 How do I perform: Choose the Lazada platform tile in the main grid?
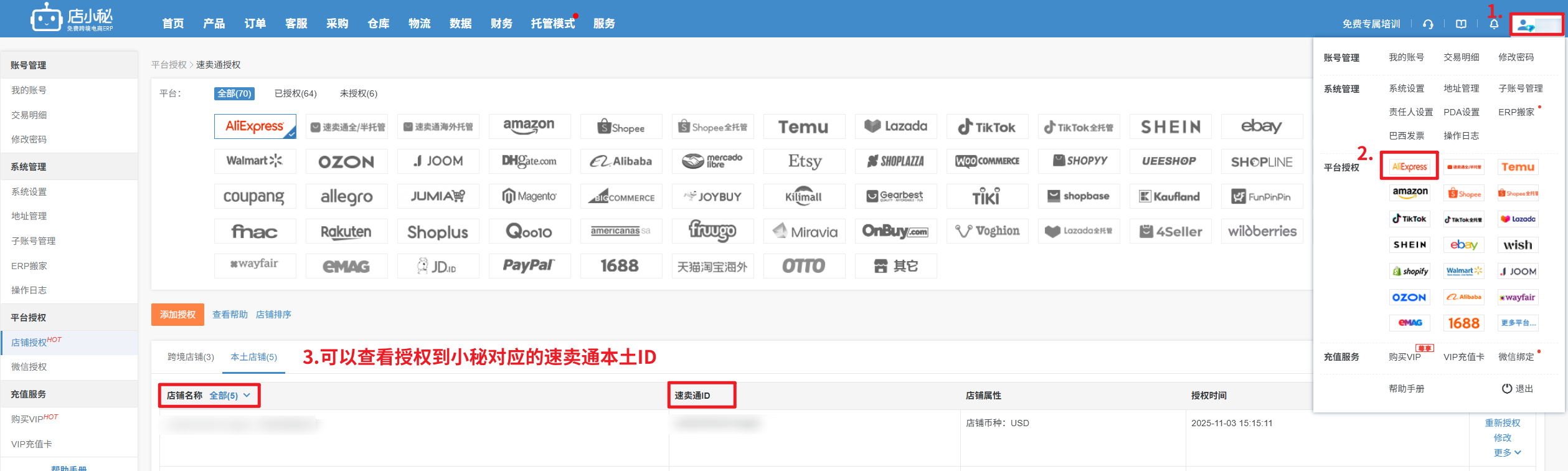[895, 126]
